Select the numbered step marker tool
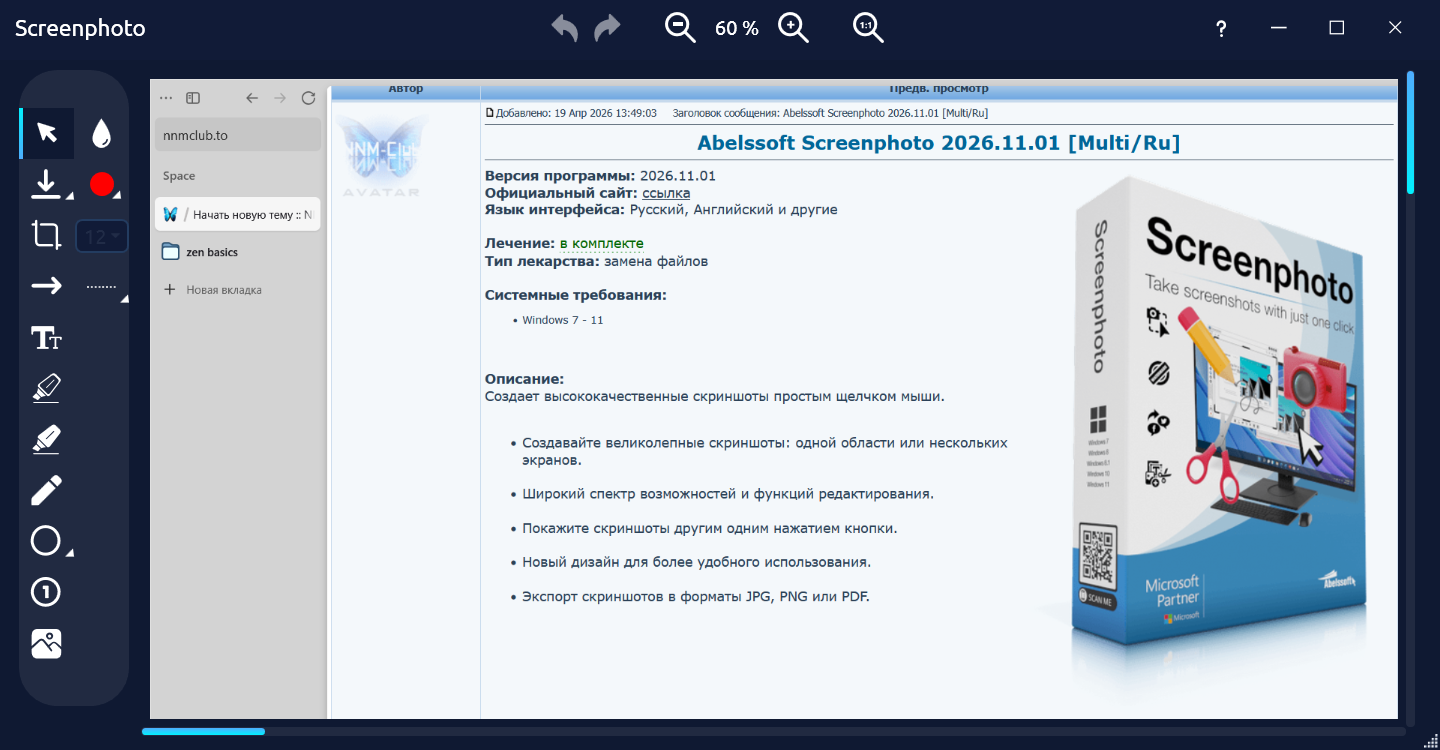Viewport: 1440px width, 750px height. coord(46,592)
